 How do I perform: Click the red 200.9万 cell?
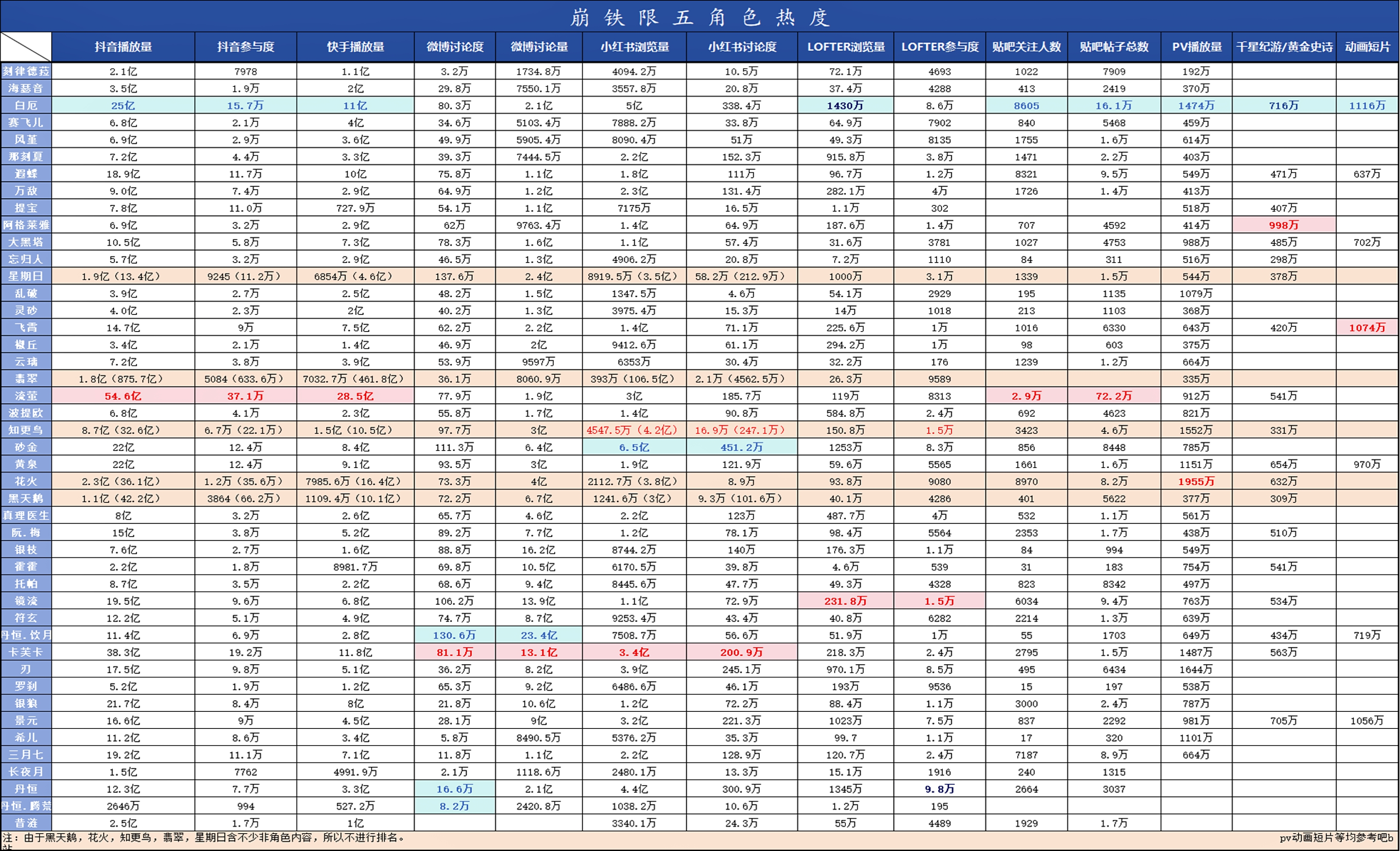(742, 652)
